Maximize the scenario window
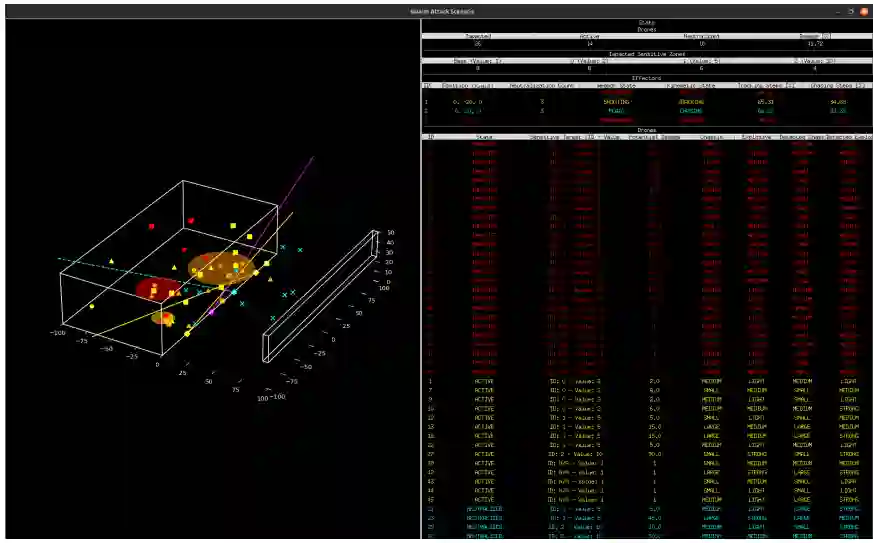873x543 pixels. (x=851, y=11)
